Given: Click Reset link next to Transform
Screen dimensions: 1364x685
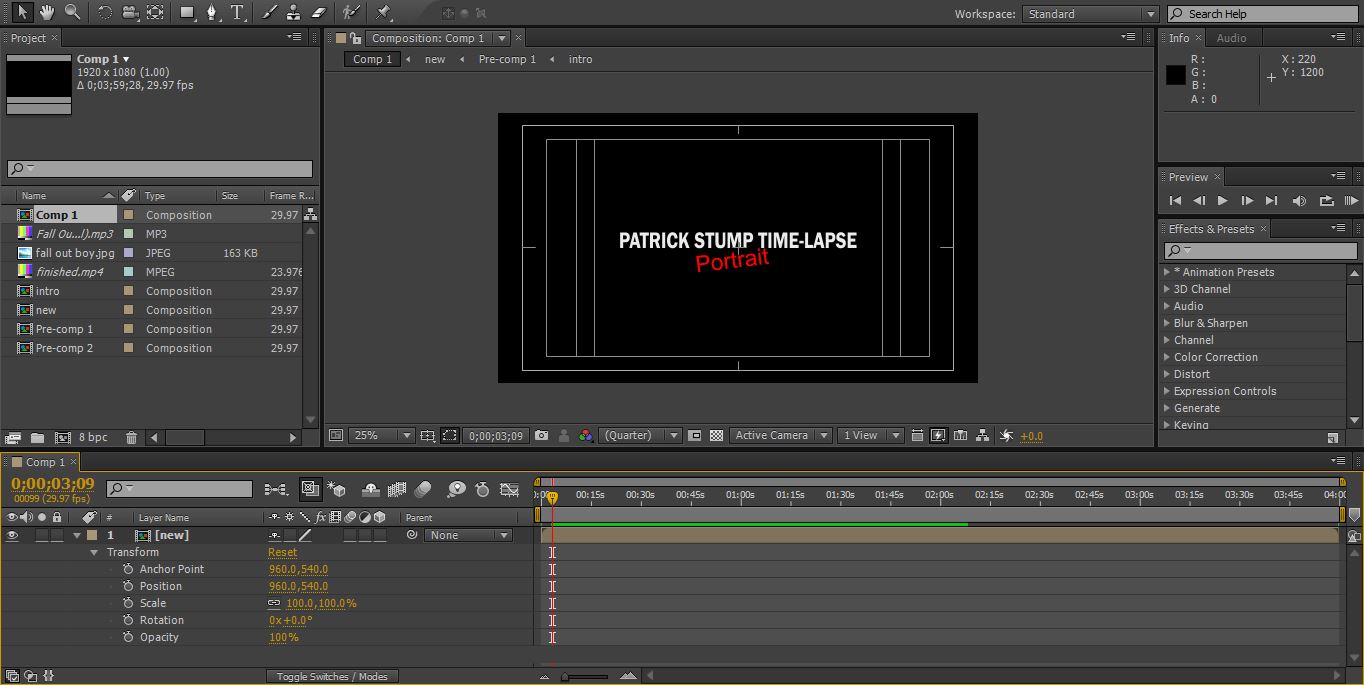Looking at the screenshot, I should 282,552.
